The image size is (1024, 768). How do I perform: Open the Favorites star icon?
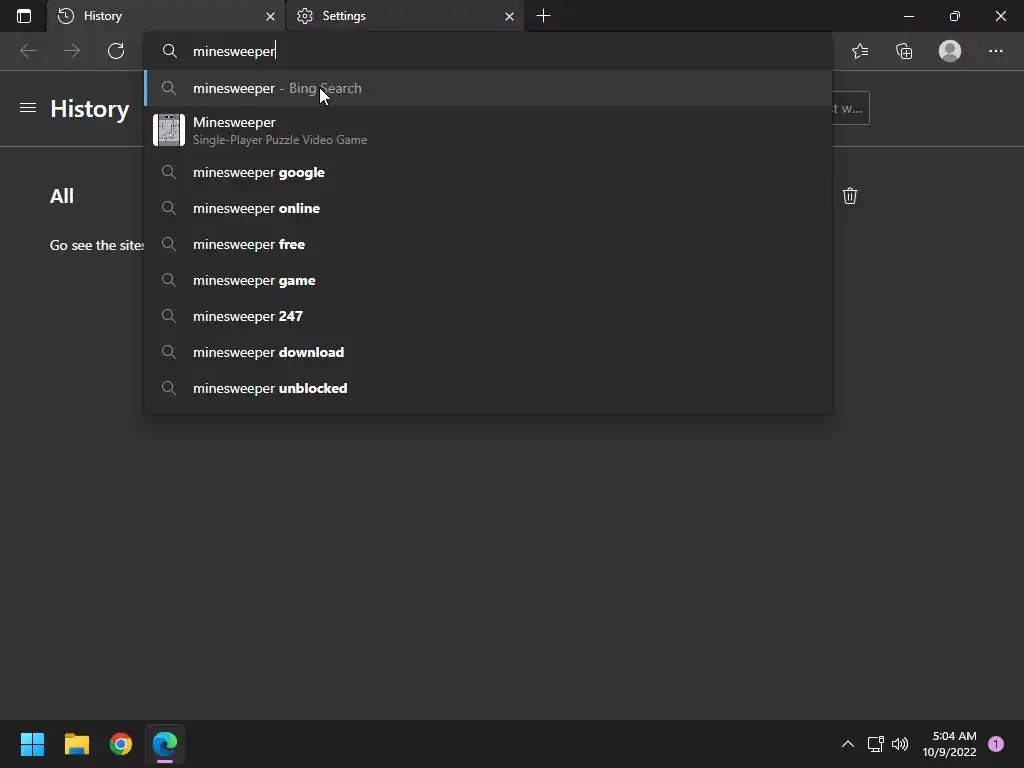pyautogui.click(x=860, y=51)
